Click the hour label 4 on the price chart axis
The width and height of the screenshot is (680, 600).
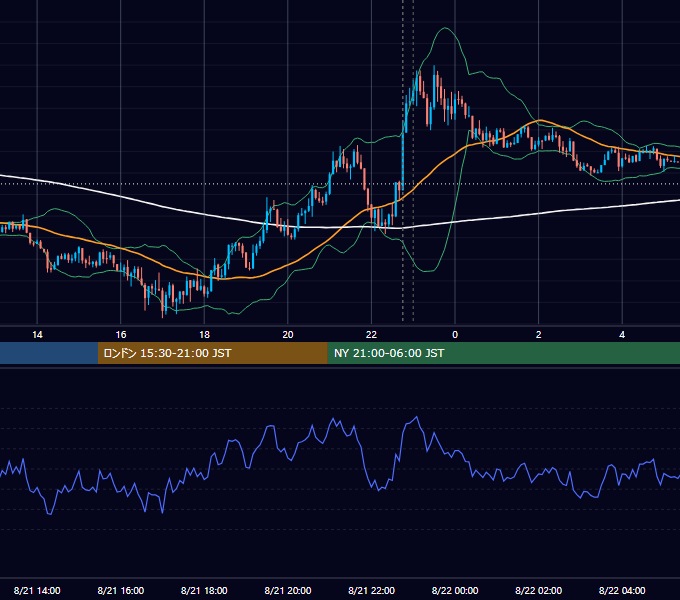pyautogui.click(x=622, y=335)
